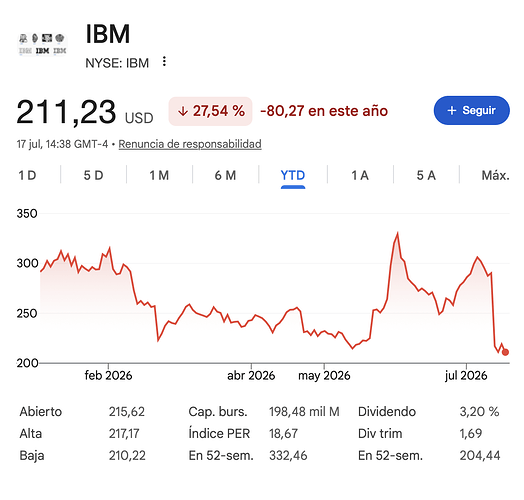Click the NYSE: IBM ticker label
The width and height of the screenshot is (524, 500).
tap(117, 63)
